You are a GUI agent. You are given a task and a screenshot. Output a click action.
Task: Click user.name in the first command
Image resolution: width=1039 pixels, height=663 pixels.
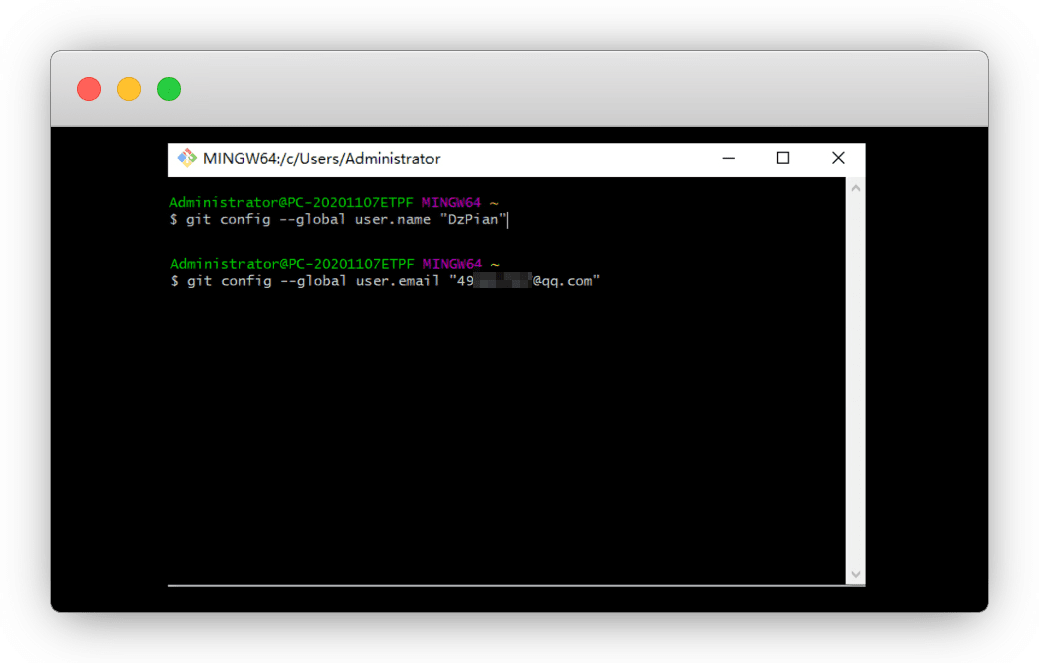[392, 220]
